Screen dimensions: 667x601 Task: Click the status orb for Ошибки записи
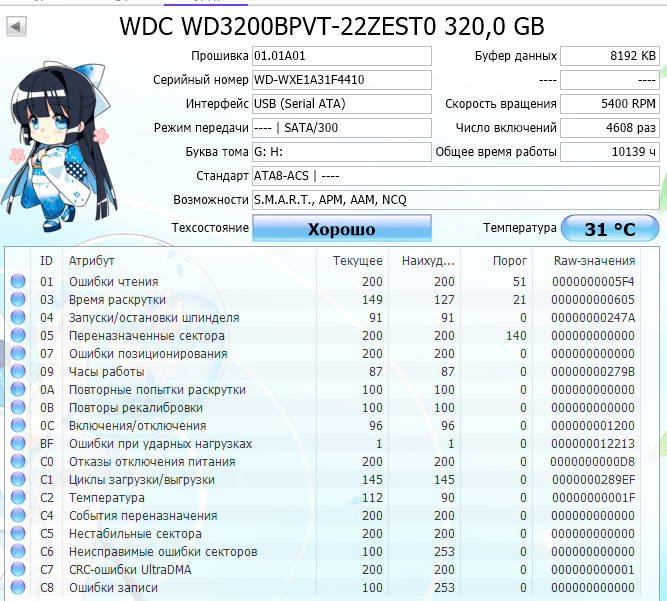coord(18,587)
